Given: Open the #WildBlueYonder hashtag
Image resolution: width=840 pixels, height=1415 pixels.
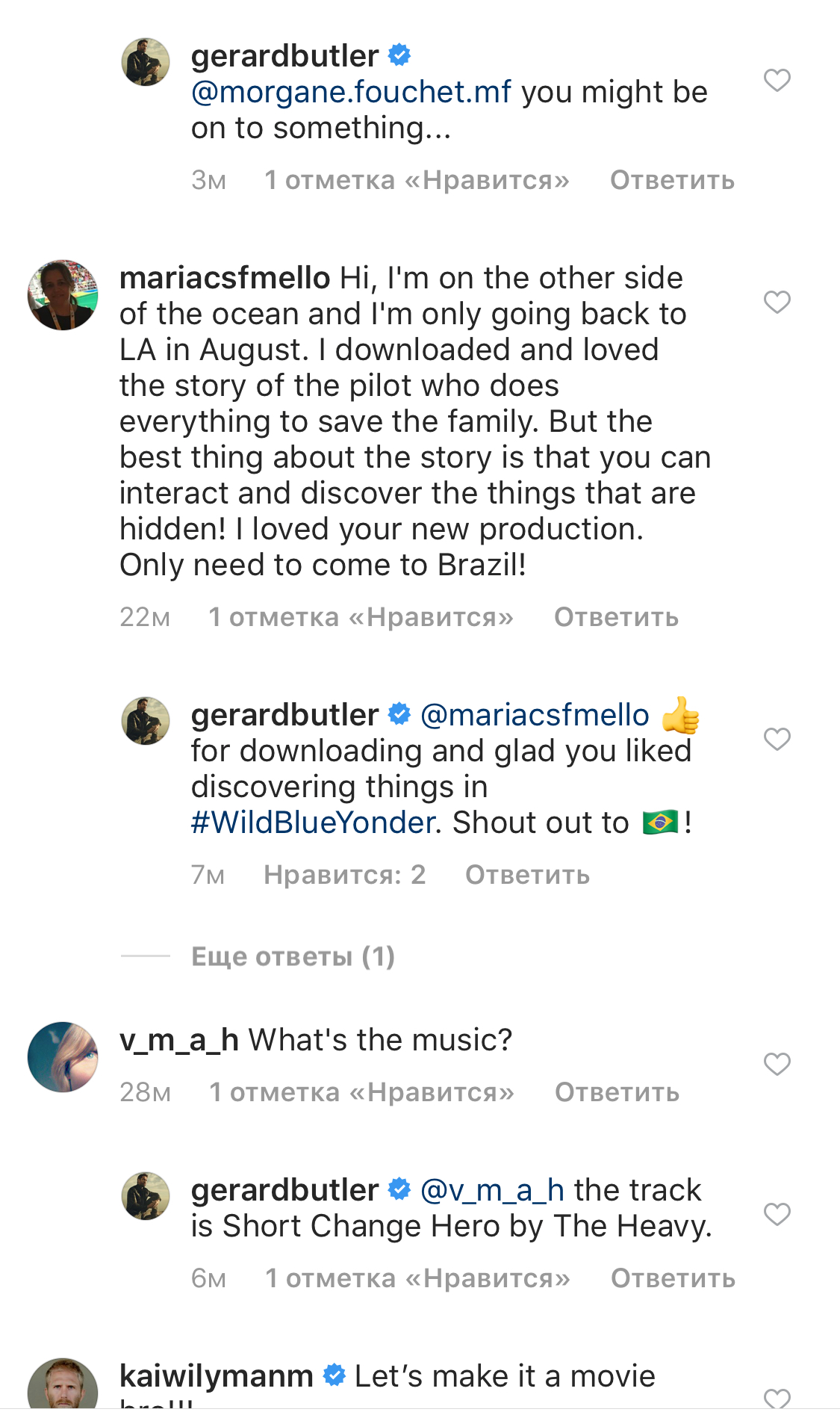Looking at the screenshot, I should point(313,823).
